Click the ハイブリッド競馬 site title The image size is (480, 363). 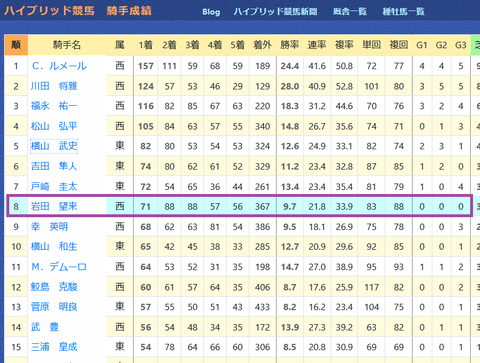pos(49,11)
